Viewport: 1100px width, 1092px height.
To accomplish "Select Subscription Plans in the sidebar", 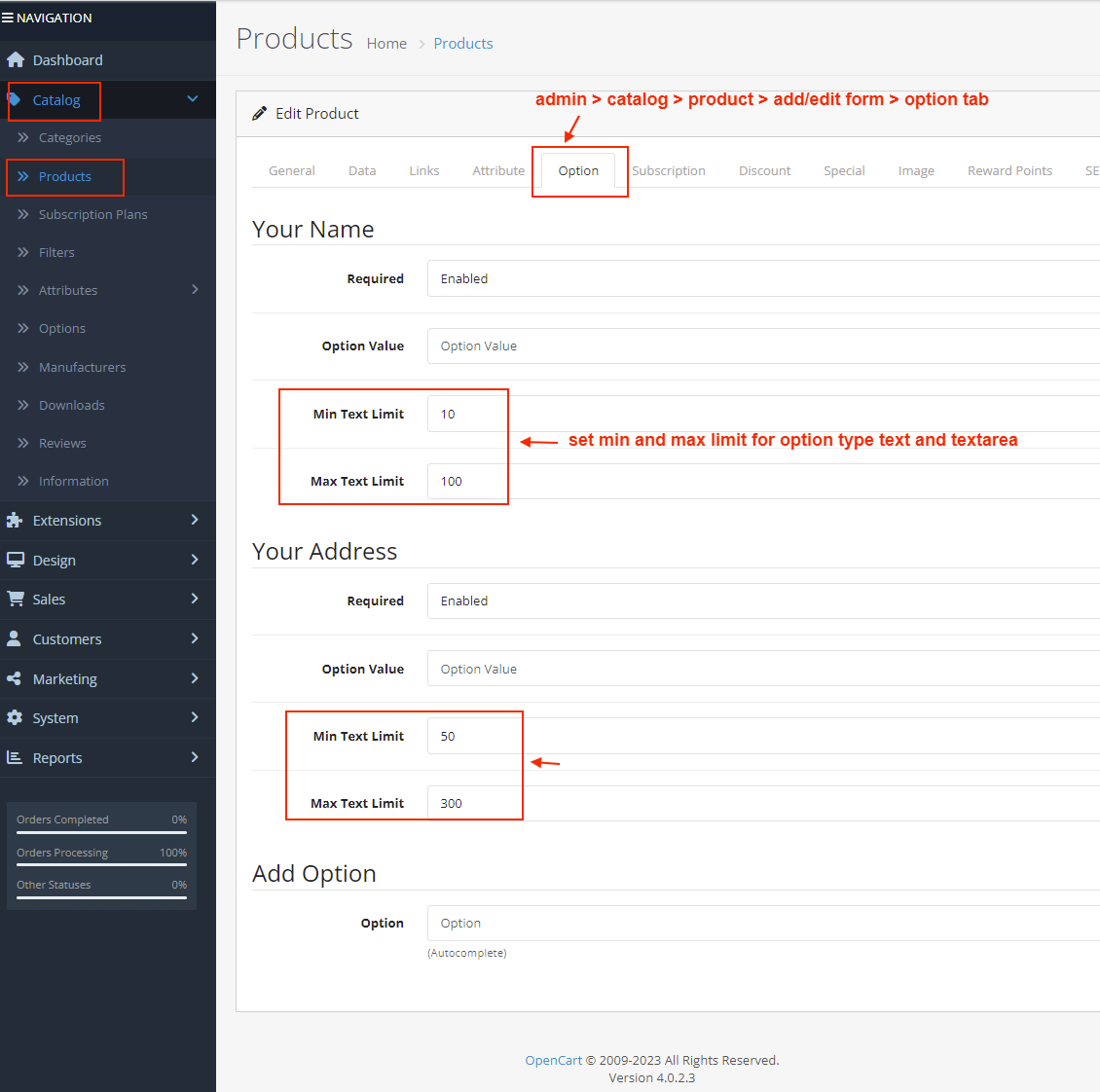I will (x=92, y=214).
